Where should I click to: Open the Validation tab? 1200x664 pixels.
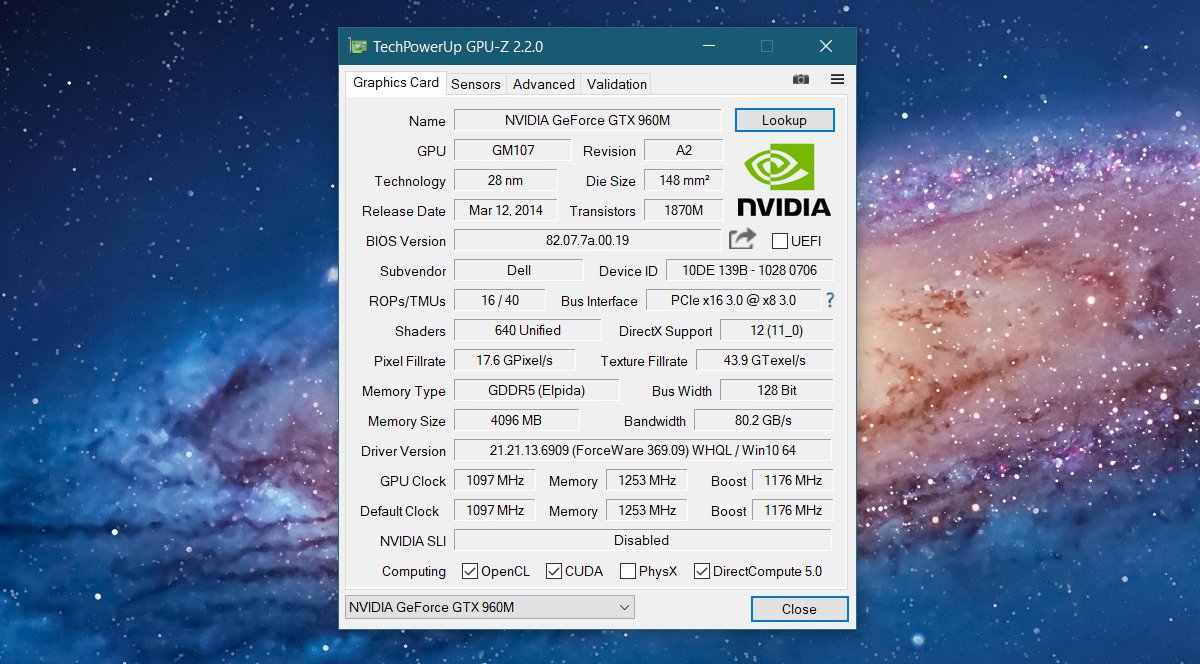point(617,84)
